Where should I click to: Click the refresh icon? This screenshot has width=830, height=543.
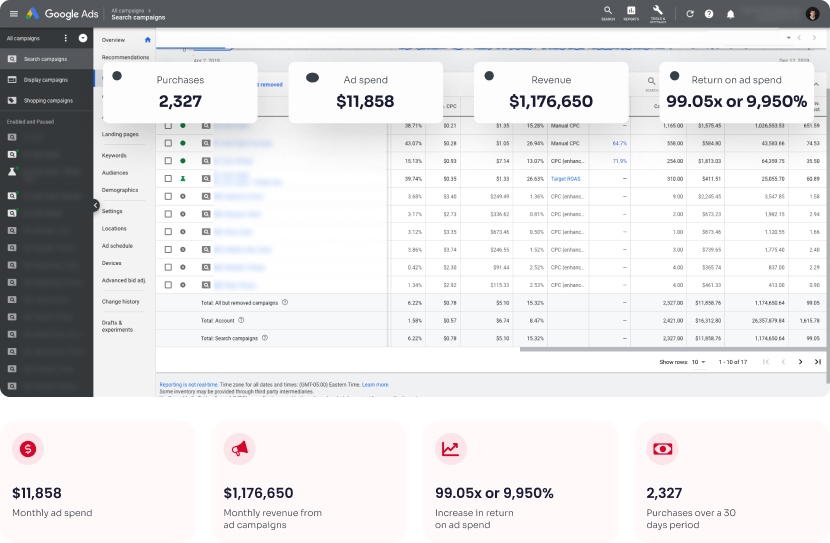click(x=689, y=14)
